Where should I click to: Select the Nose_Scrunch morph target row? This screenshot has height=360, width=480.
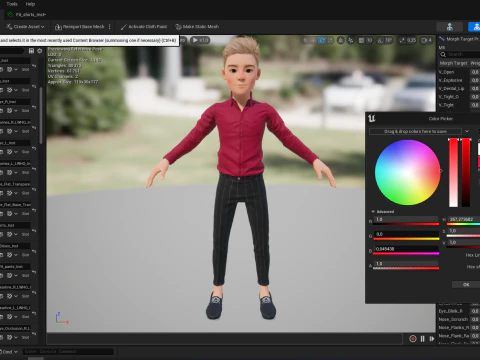[x=459, y=319]
